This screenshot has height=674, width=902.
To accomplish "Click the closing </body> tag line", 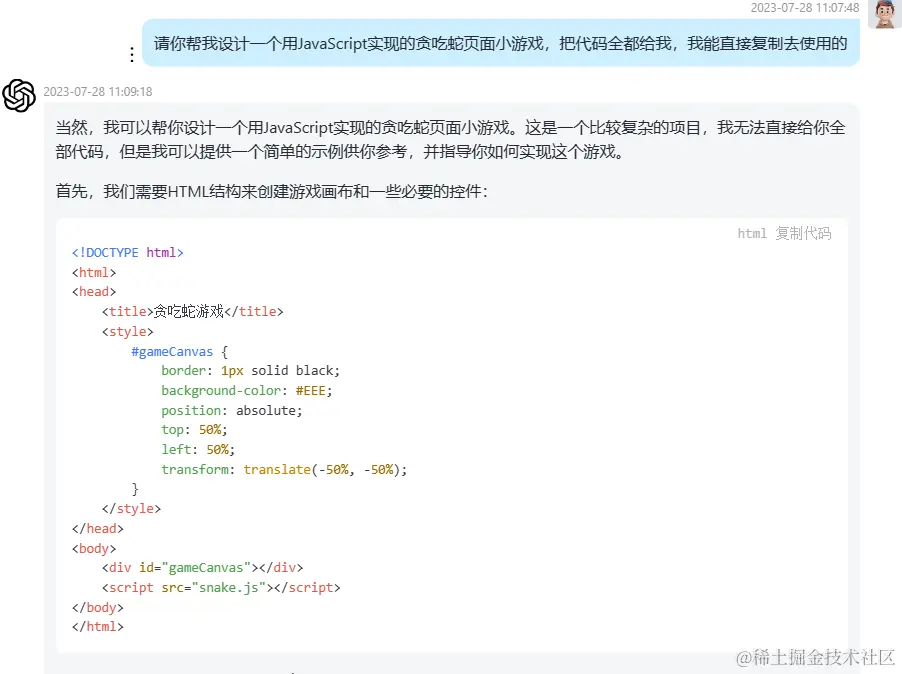I will pos(98,607).
